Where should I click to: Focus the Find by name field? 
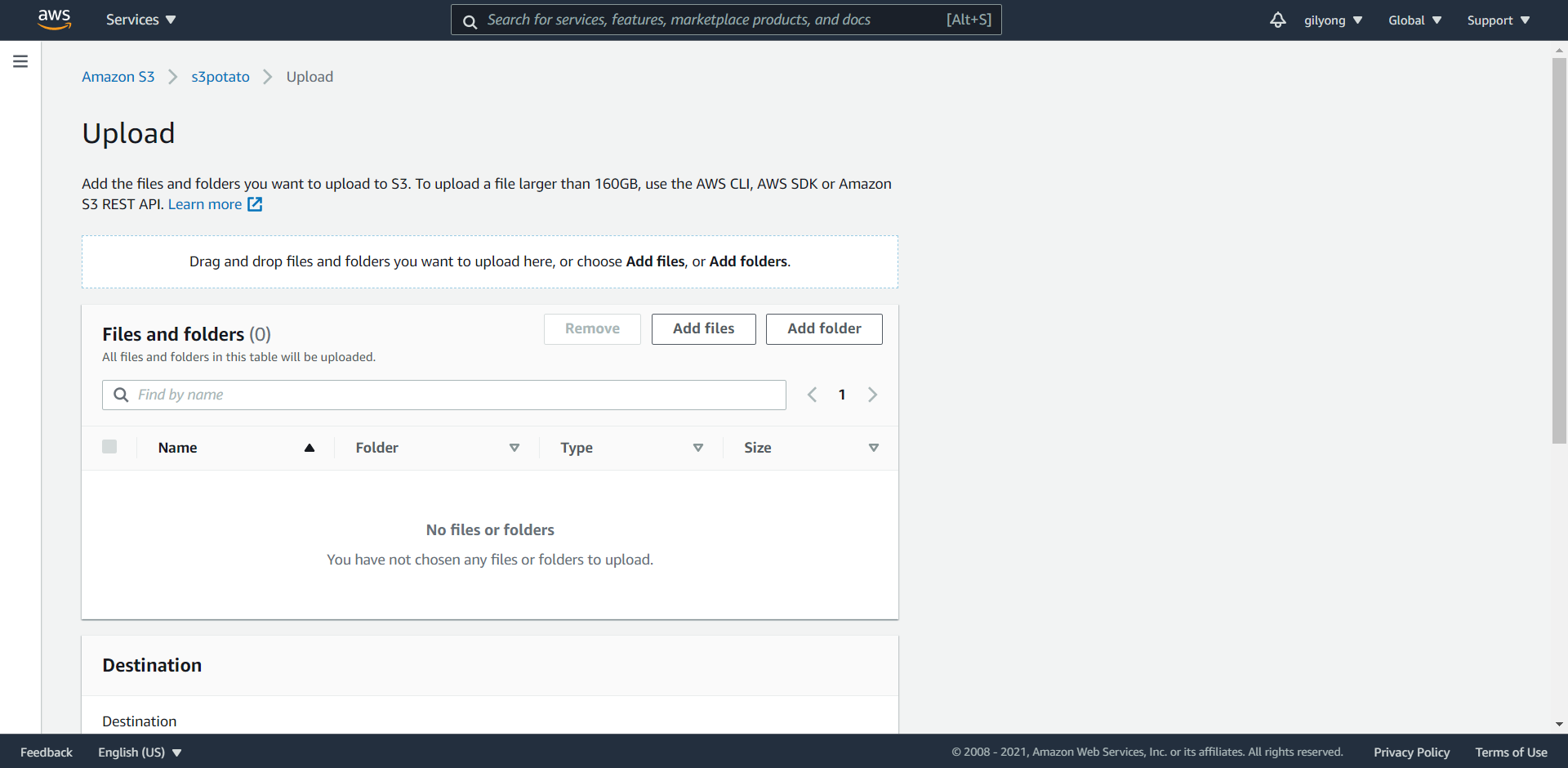444,395
